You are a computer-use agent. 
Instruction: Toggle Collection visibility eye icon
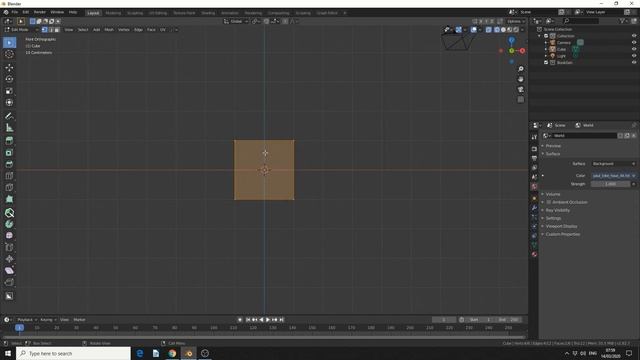[x=634, y=36]
